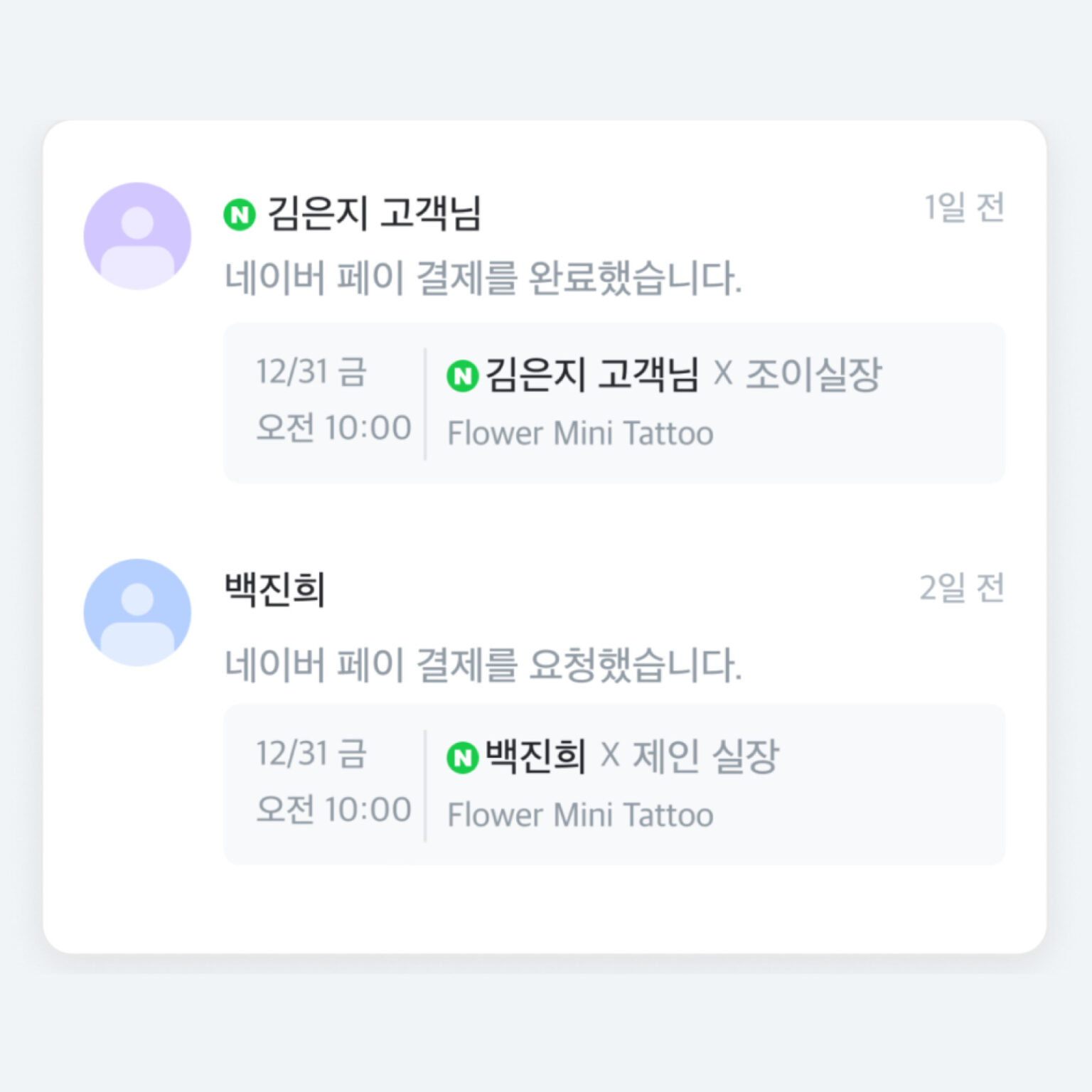
Task: Click the 2일 전 timestamp
Action: point(961,588)
